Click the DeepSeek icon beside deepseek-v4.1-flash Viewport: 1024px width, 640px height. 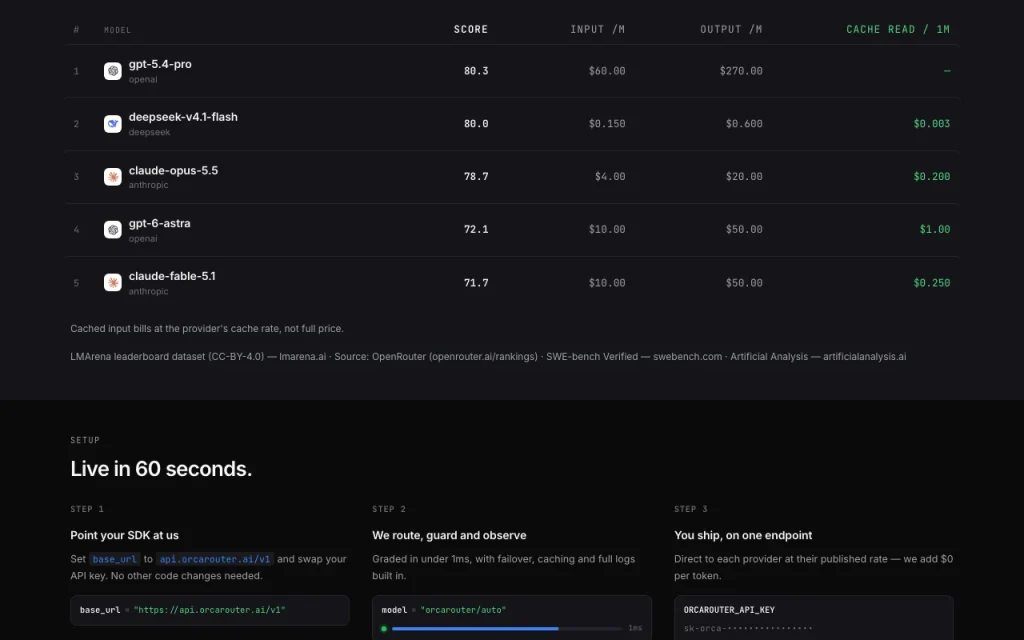112,123
